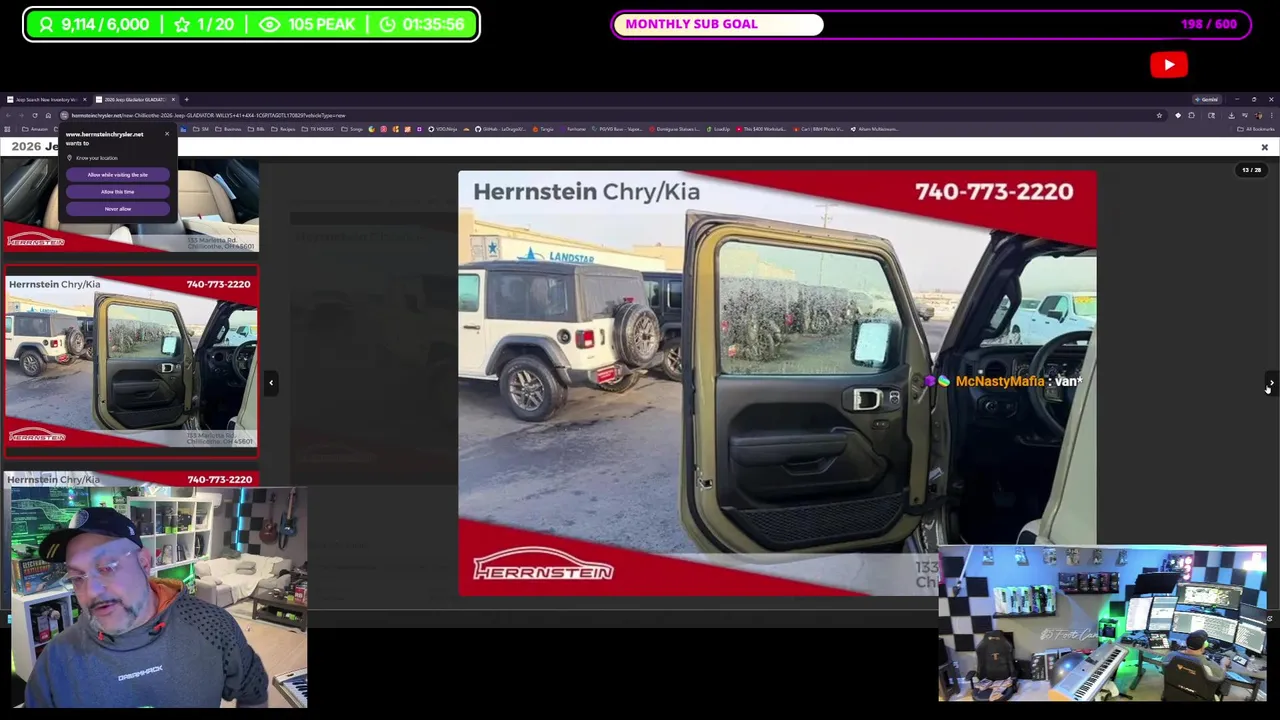Go back one page in browser
Viewport: 1280px width, 720px height.
tap(8, 115)
